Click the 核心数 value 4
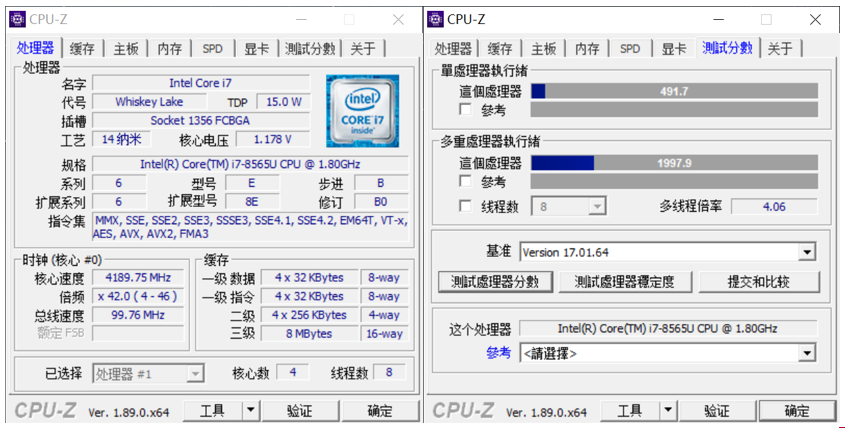 click(x=293, y=372)
